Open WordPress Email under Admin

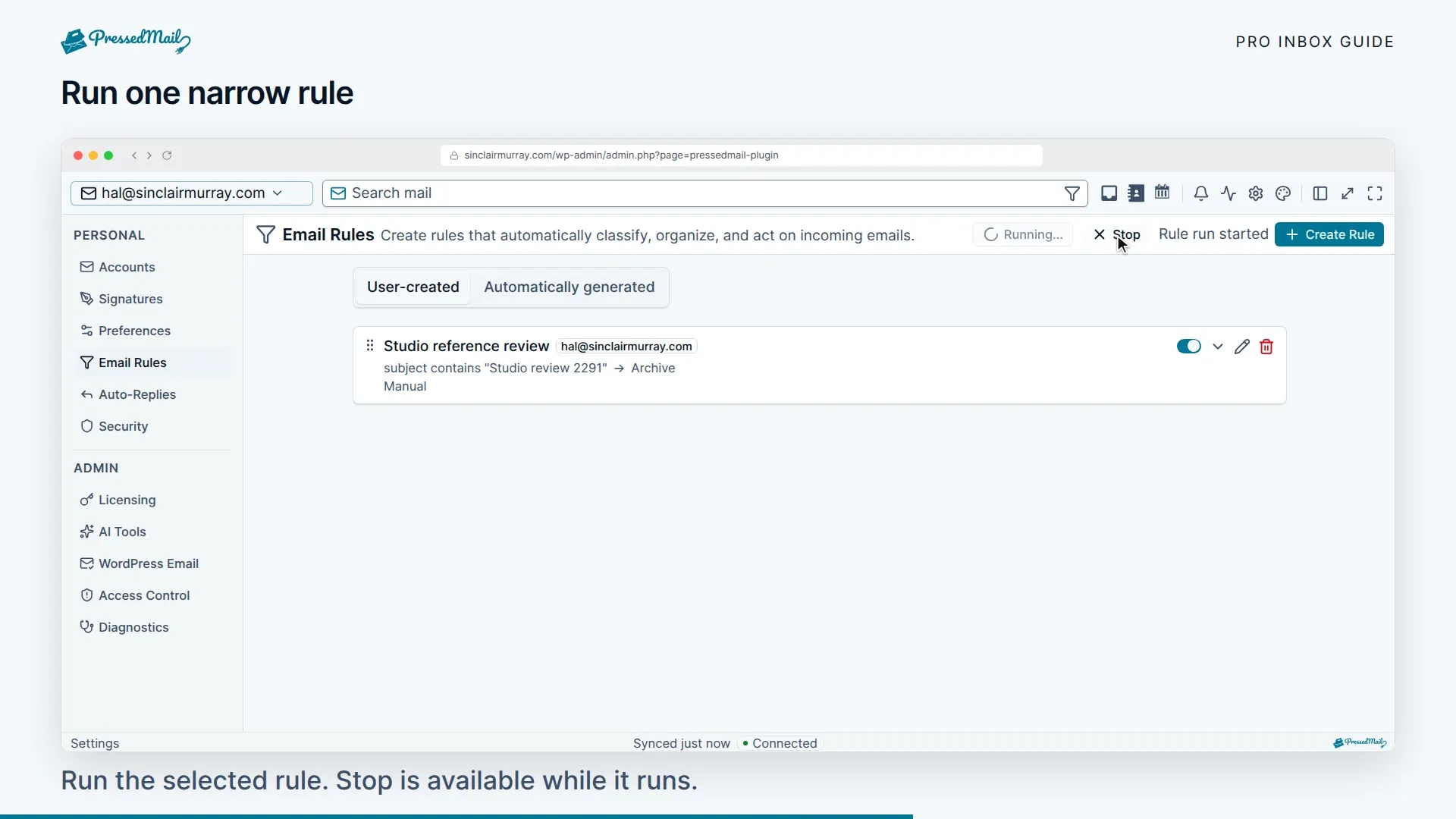click(152, 563)
